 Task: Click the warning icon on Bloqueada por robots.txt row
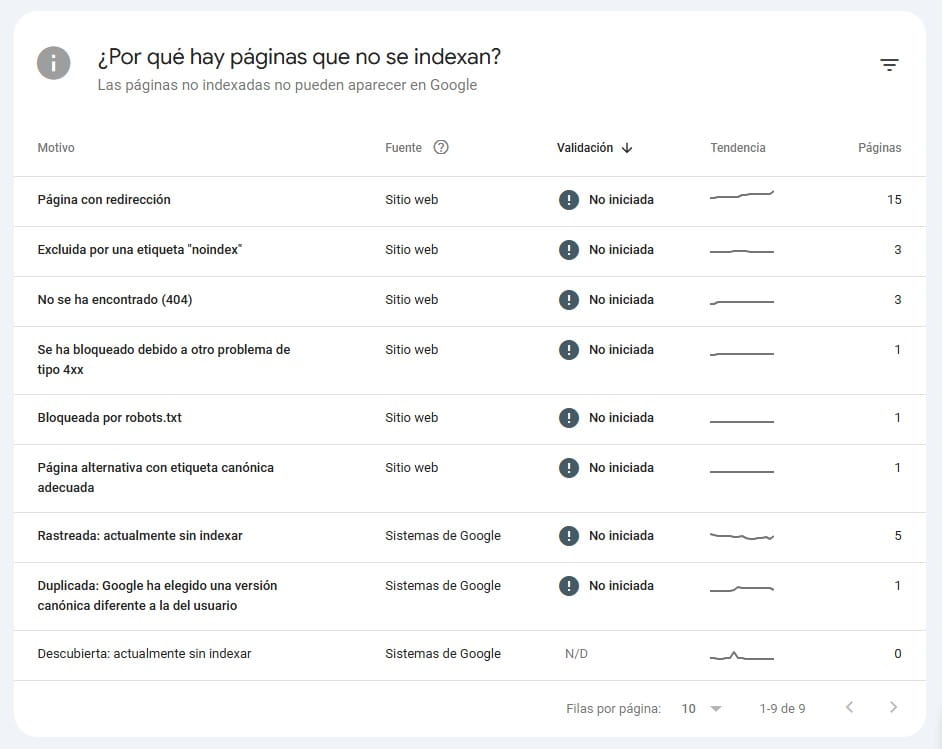[x=569, y=418]
